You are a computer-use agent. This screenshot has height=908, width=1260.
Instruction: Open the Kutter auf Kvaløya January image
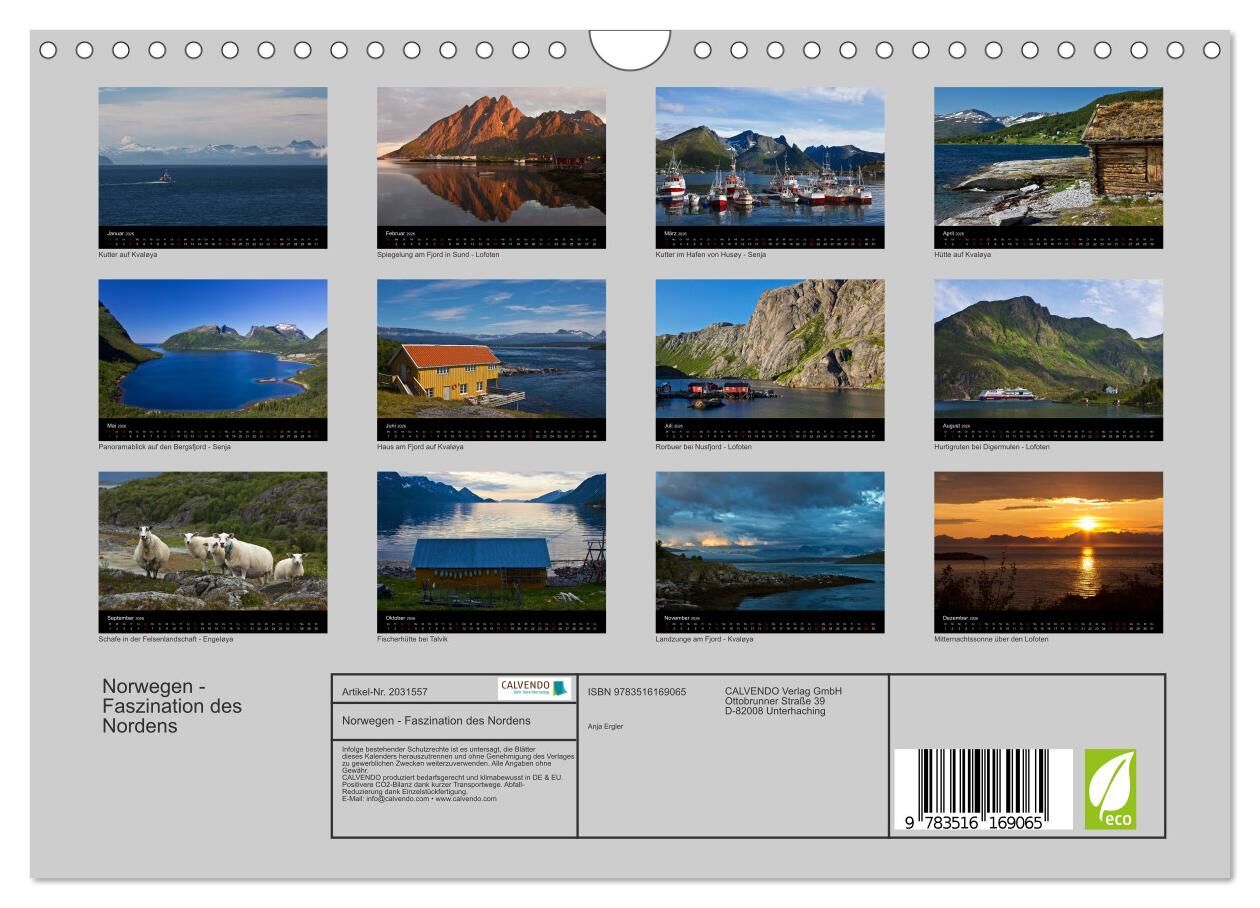click(212, 157)
